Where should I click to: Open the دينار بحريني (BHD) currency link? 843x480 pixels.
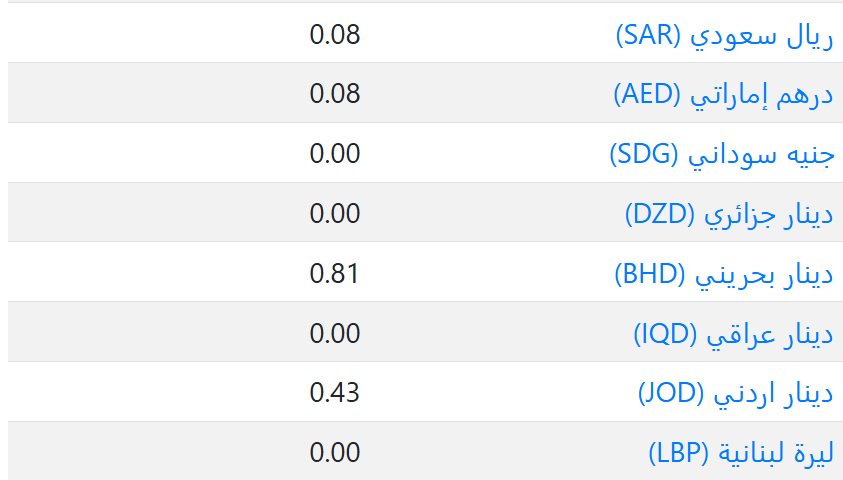tap(724, 274)
